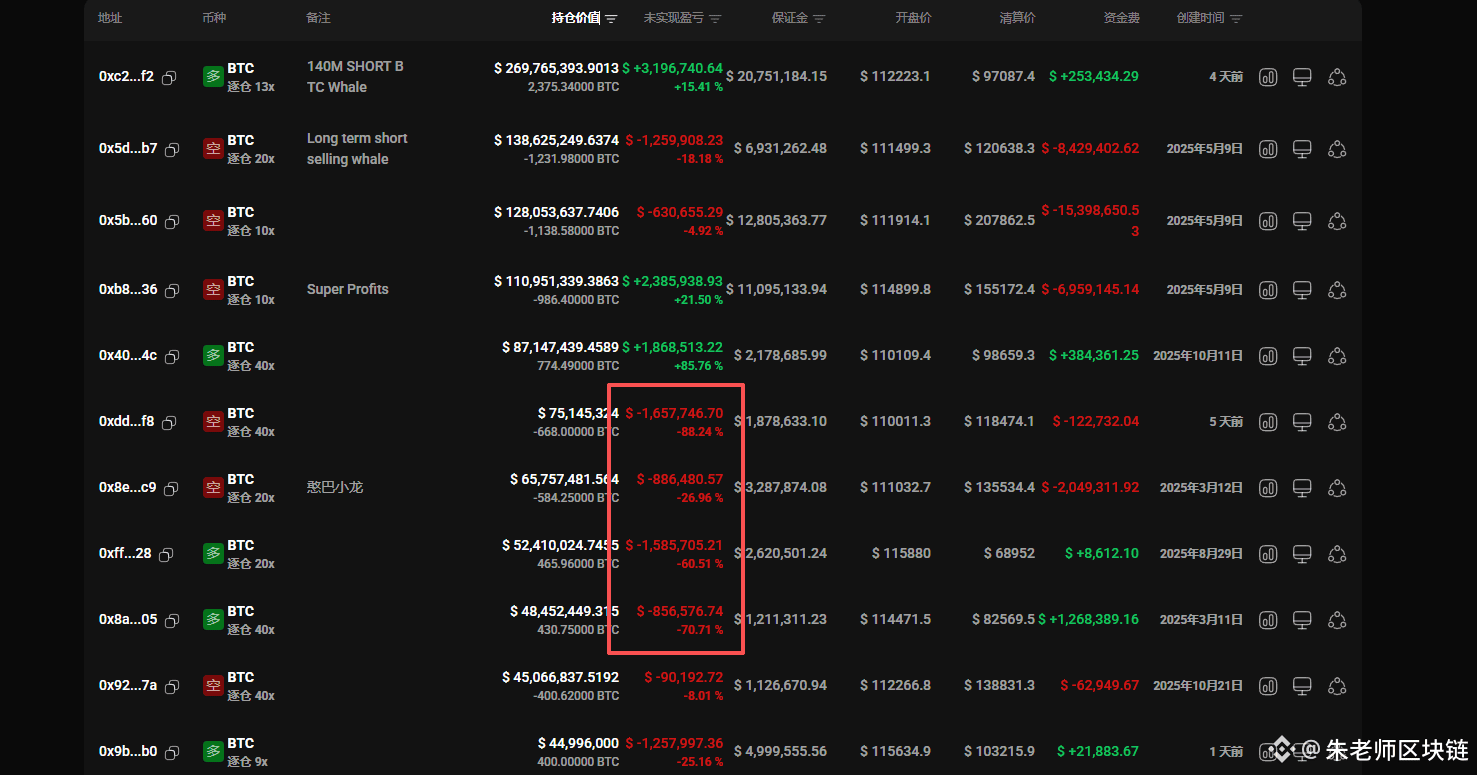1477x775 pixels.
Task: Click the 资金费 column header
Action: [1121, 18]
